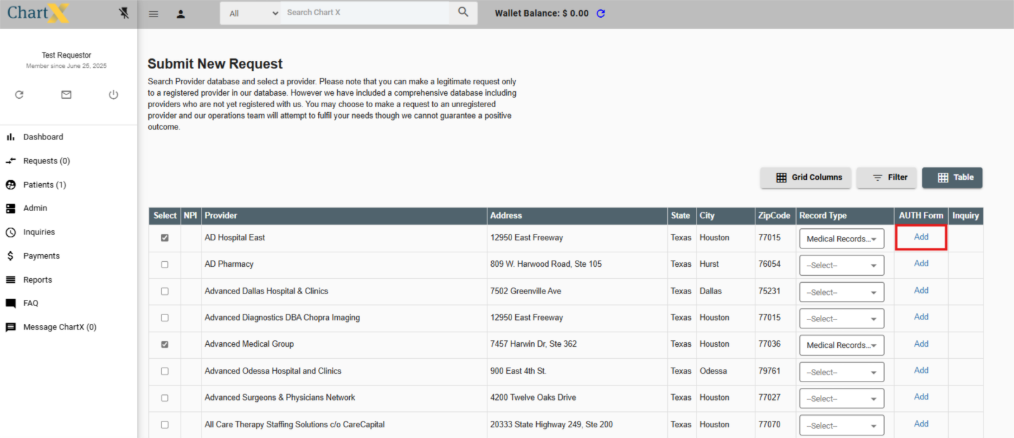Open Record Type dropdown for All Care Therapy
The image size is (1014, 438).
(841, 425)
